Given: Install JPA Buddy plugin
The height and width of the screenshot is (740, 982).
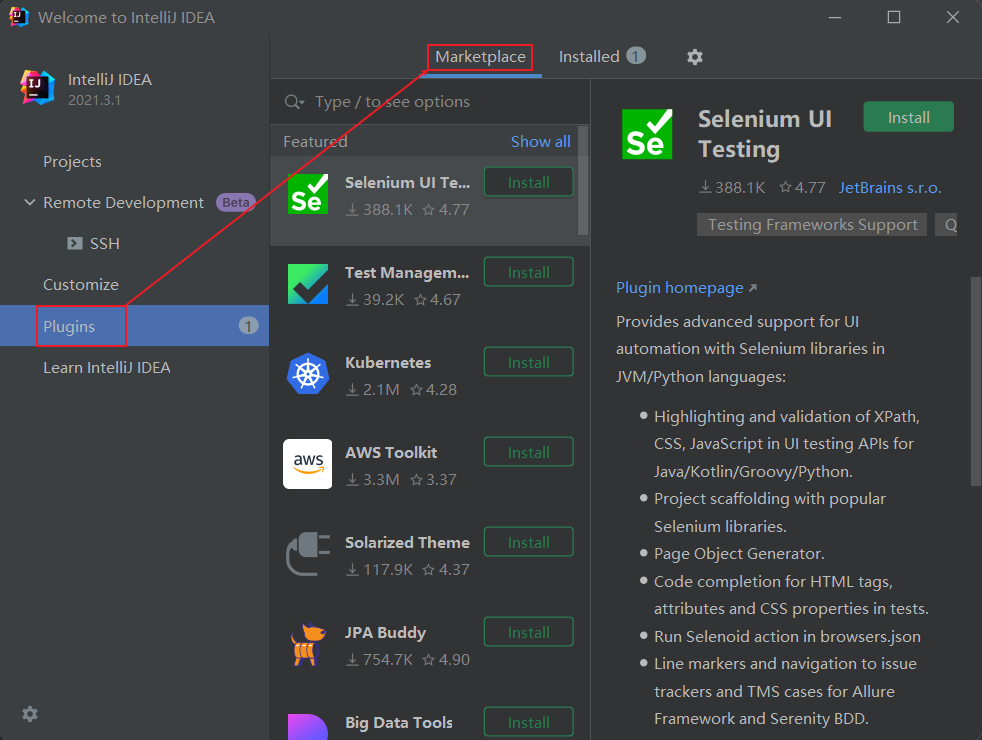Looking at the screenshot, I should [x=529, y=632].
